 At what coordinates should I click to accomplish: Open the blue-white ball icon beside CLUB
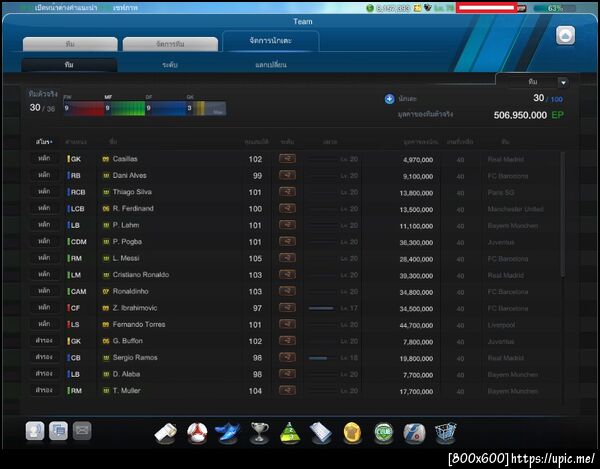click(414, 433)
